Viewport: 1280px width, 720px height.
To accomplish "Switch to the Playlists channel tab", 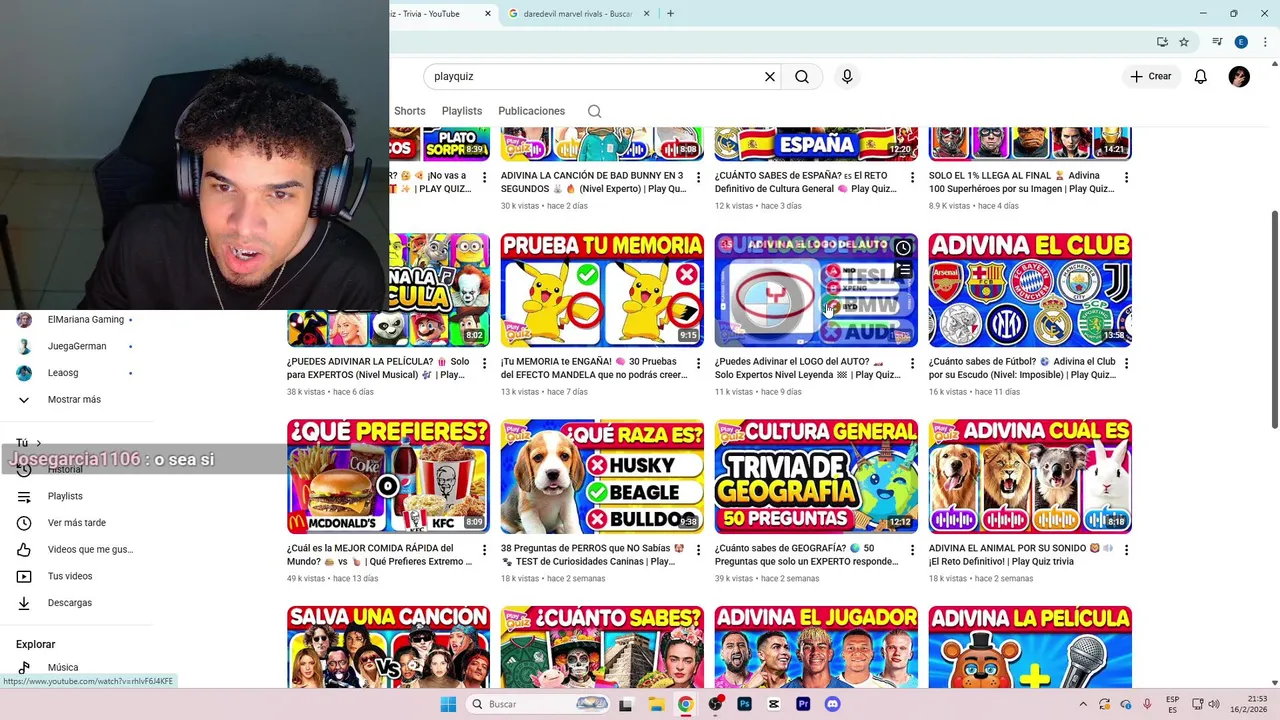I will tap(462, 111).
